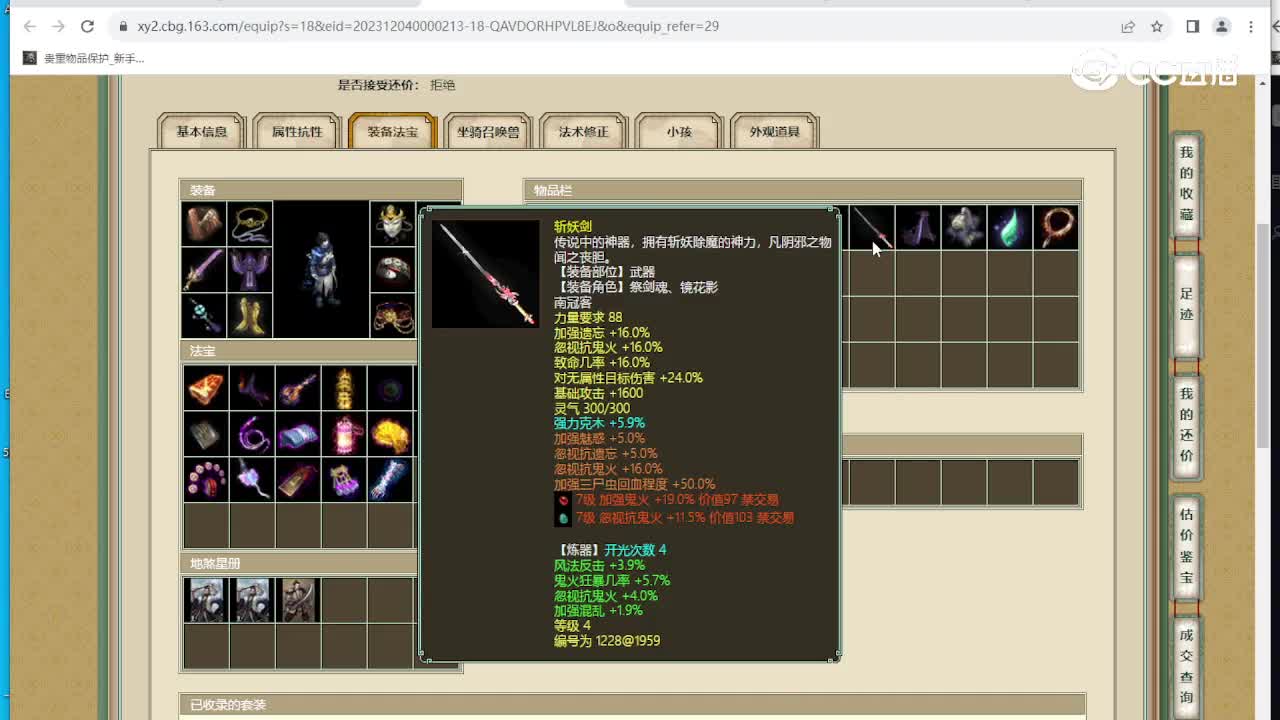This screenshot has width=1280, height=720.
Task: Click the lavender whisk 法宝 icon
Action: point(252,480)
